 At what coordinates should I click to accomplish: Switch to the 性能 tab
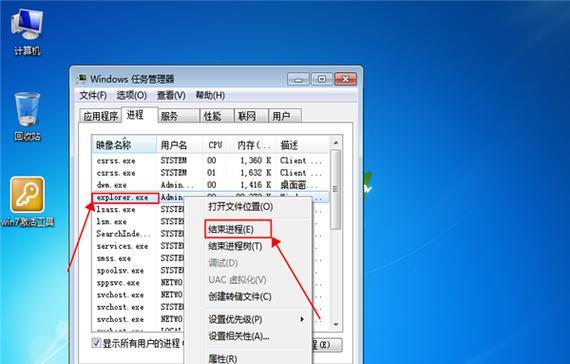click(217, 116)
